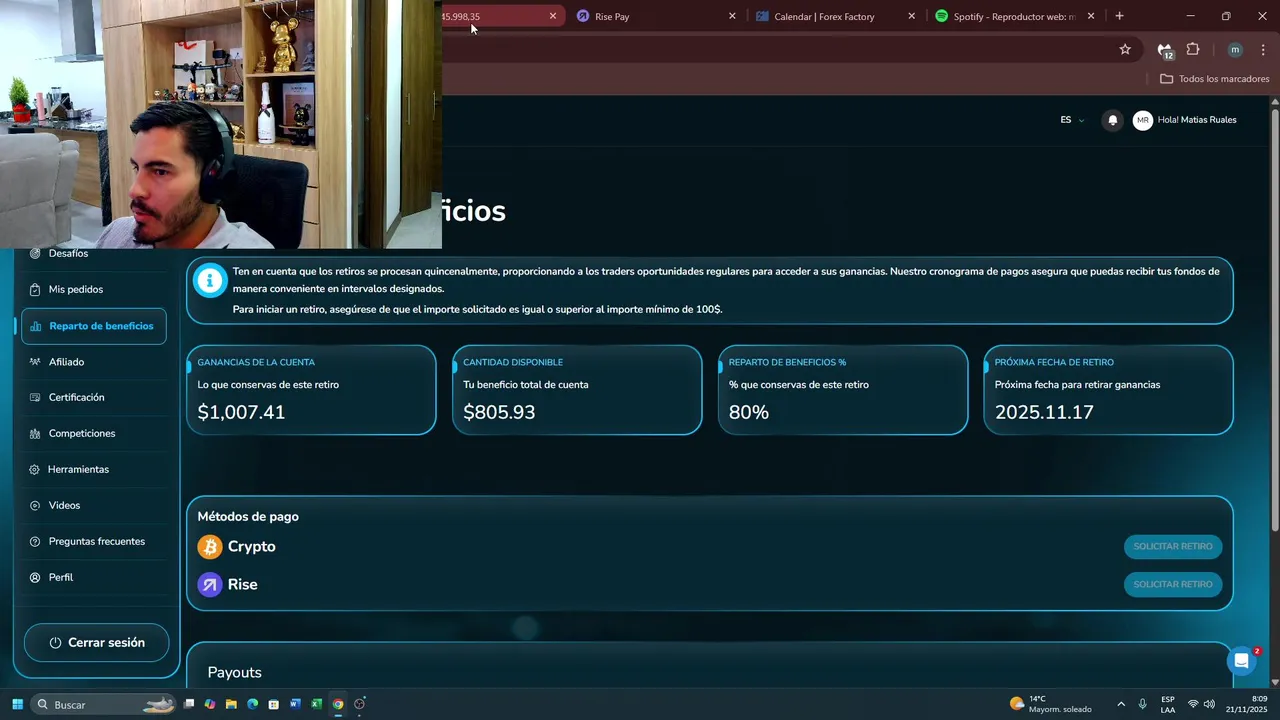Open the clock showing 8:09 21/11/2025

[1248, 704]
